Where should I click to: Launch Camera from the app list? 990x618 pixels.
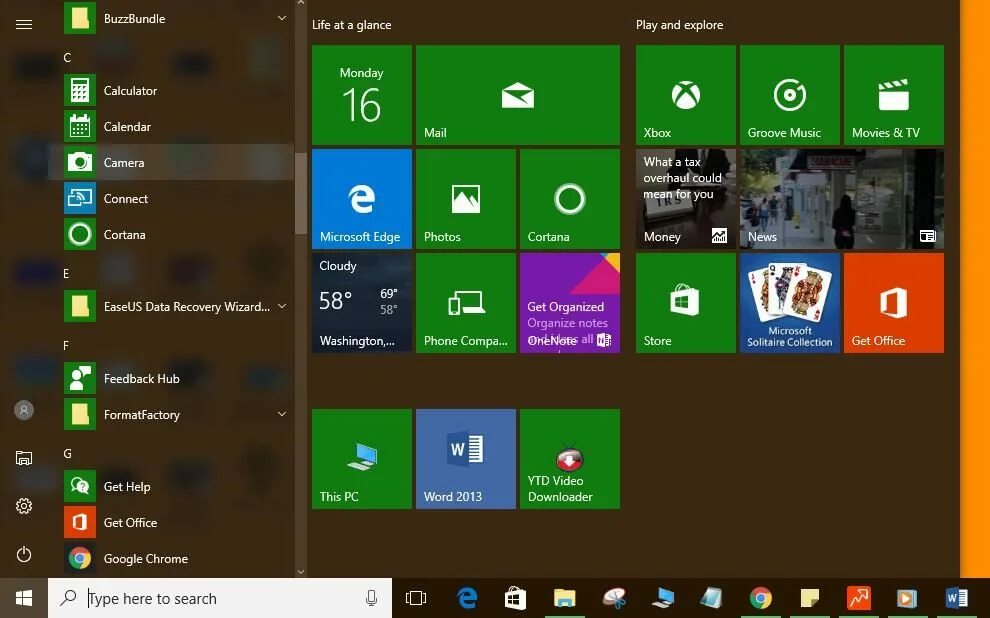(x=170, y=162)
